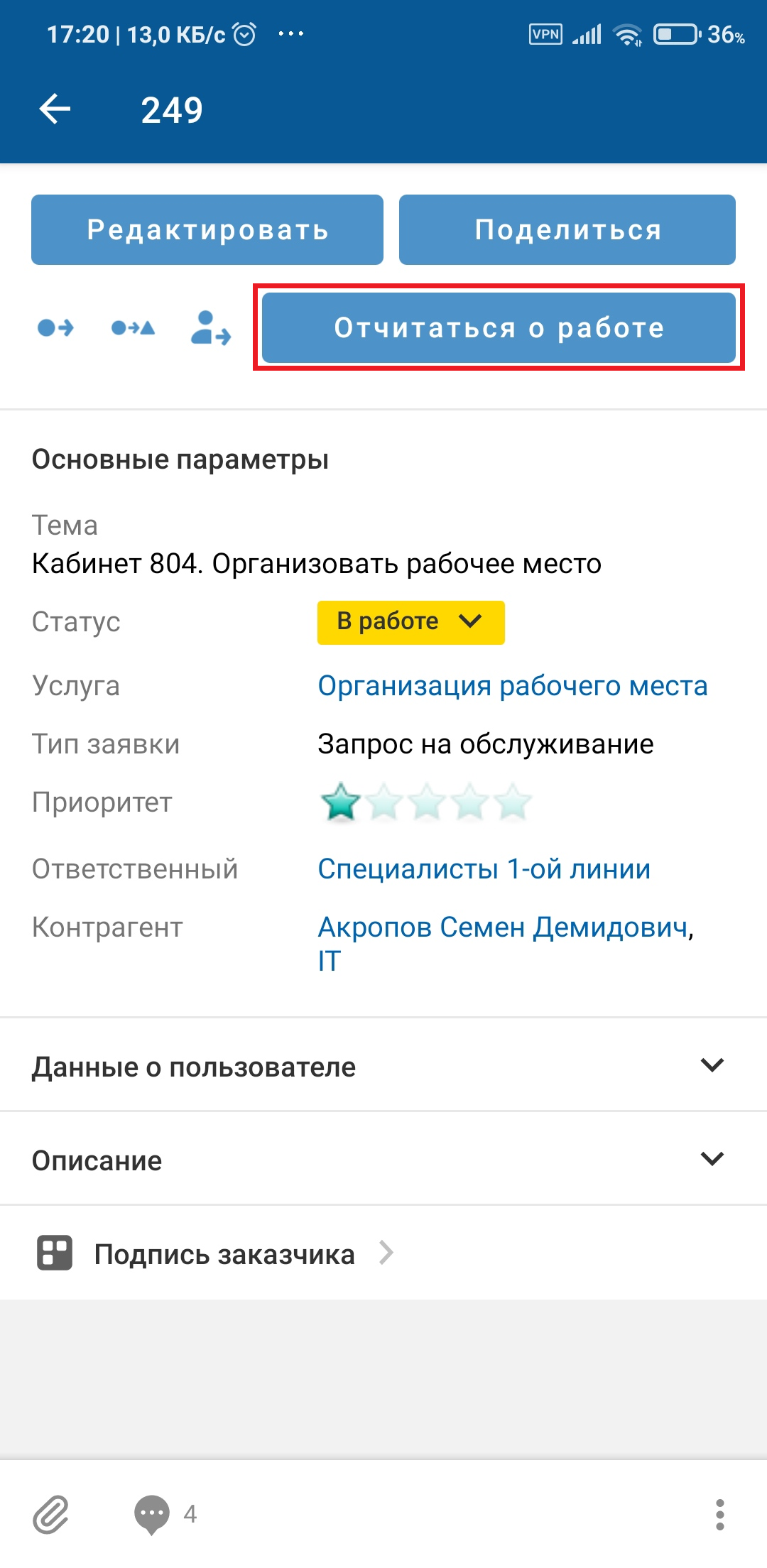Open attachments via paperclip icon
Image resolution: width=767 pixels, height=1568 pixels.
click(51, 1514)
